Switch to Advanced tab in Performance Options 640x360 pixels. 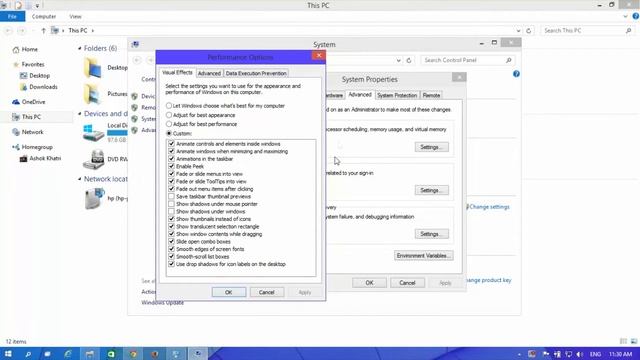coord(209,73)
